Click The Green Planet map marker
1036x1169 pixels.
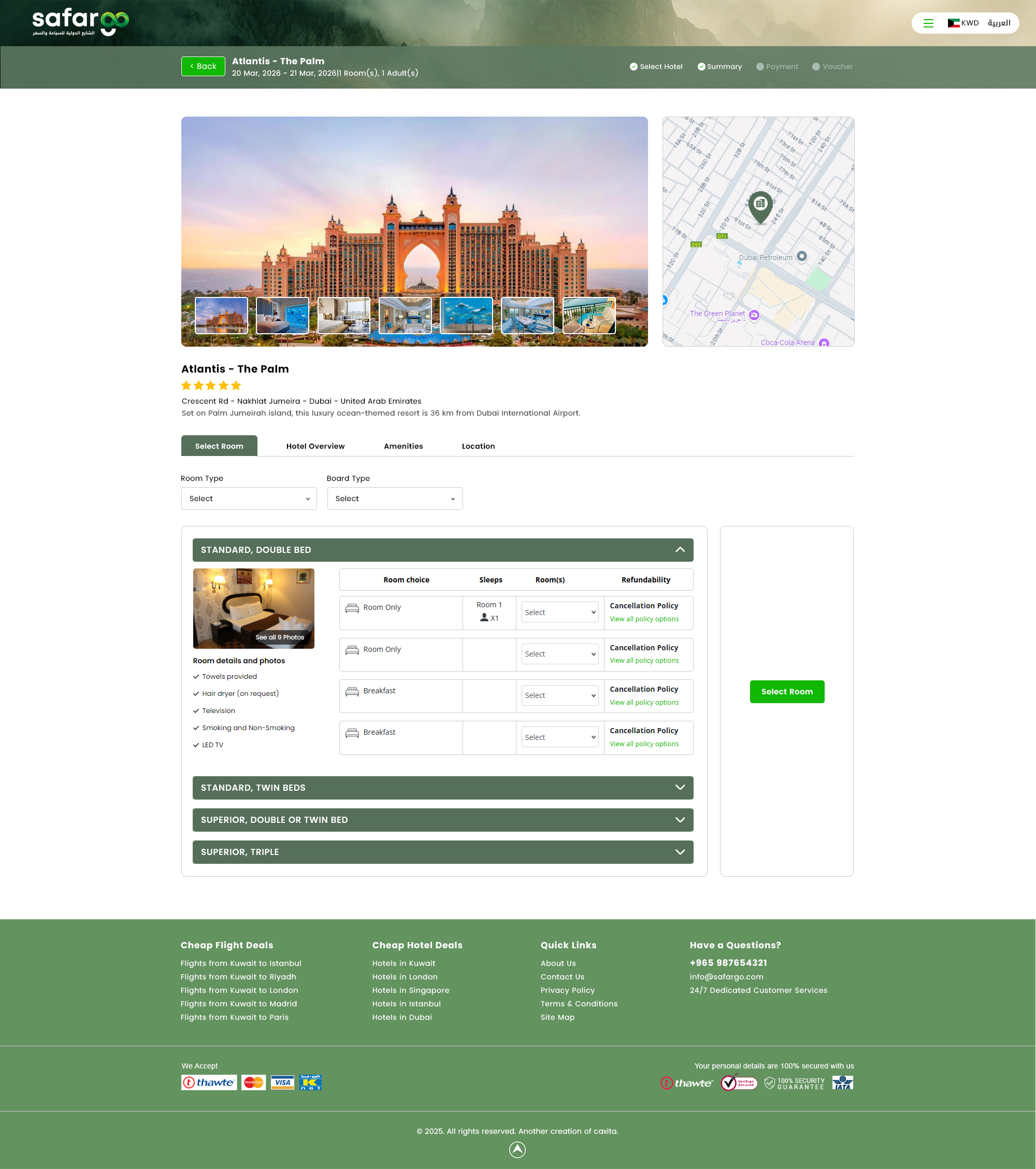[x=754, y=315]
